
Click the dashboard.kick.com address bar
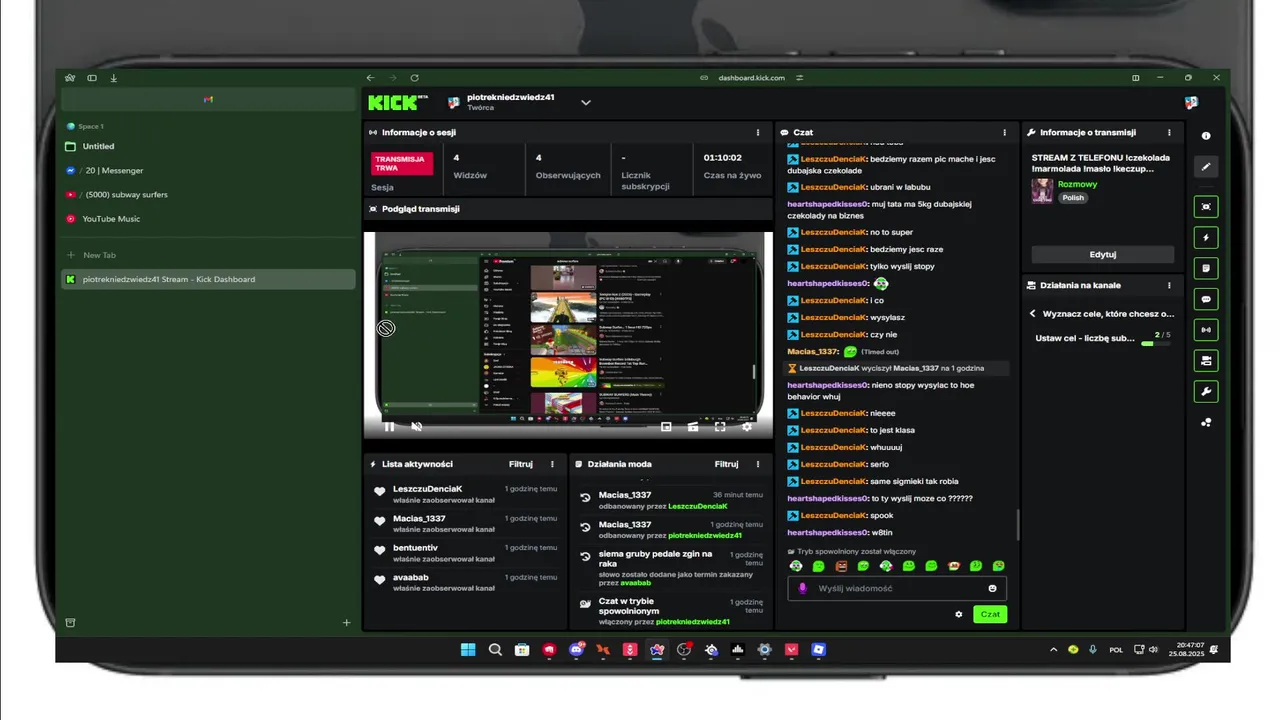[751, 78]
